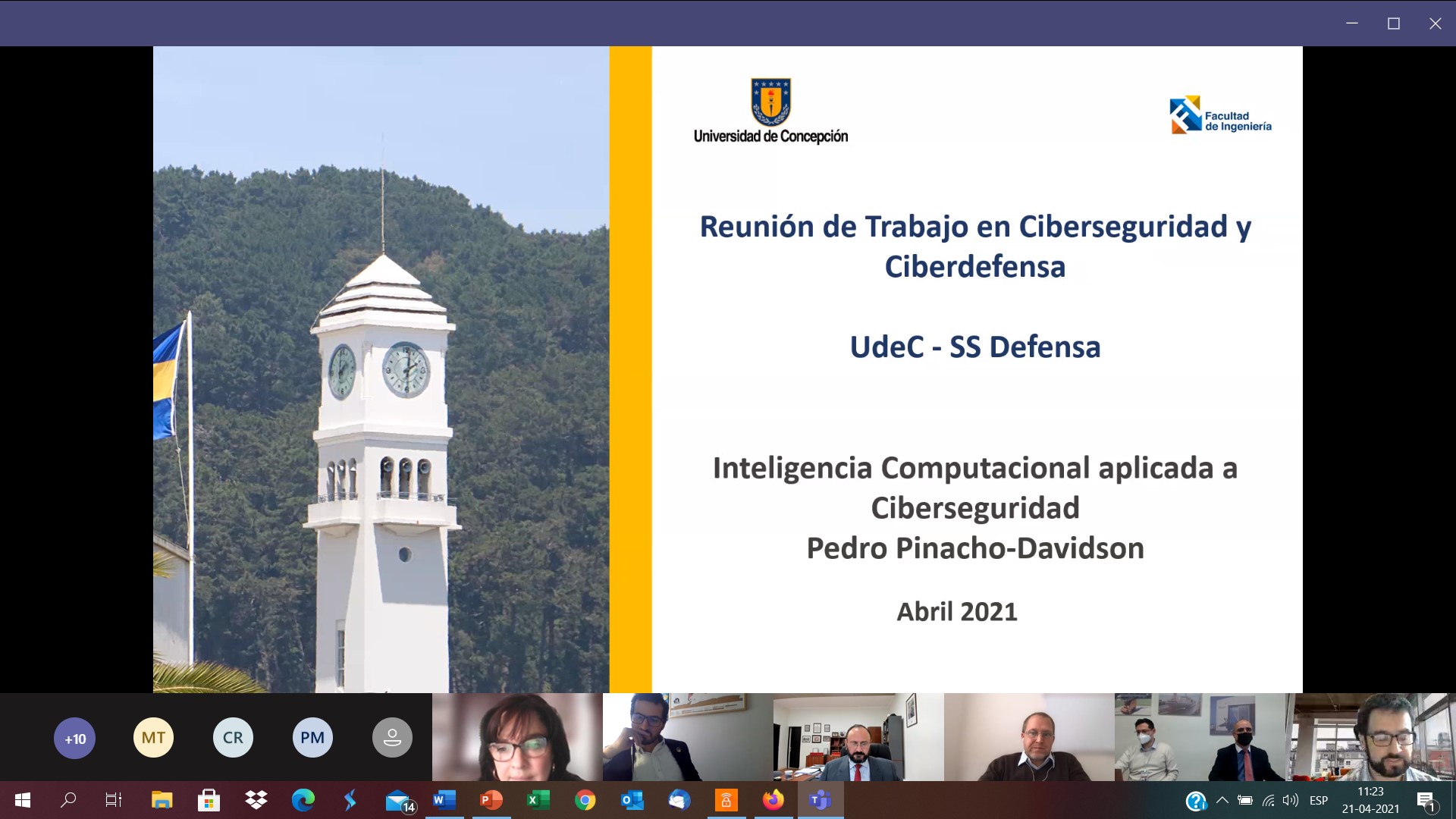Switch to Firefox in taskbar
Screen dimensions: 1456x819
click(773, 800)
